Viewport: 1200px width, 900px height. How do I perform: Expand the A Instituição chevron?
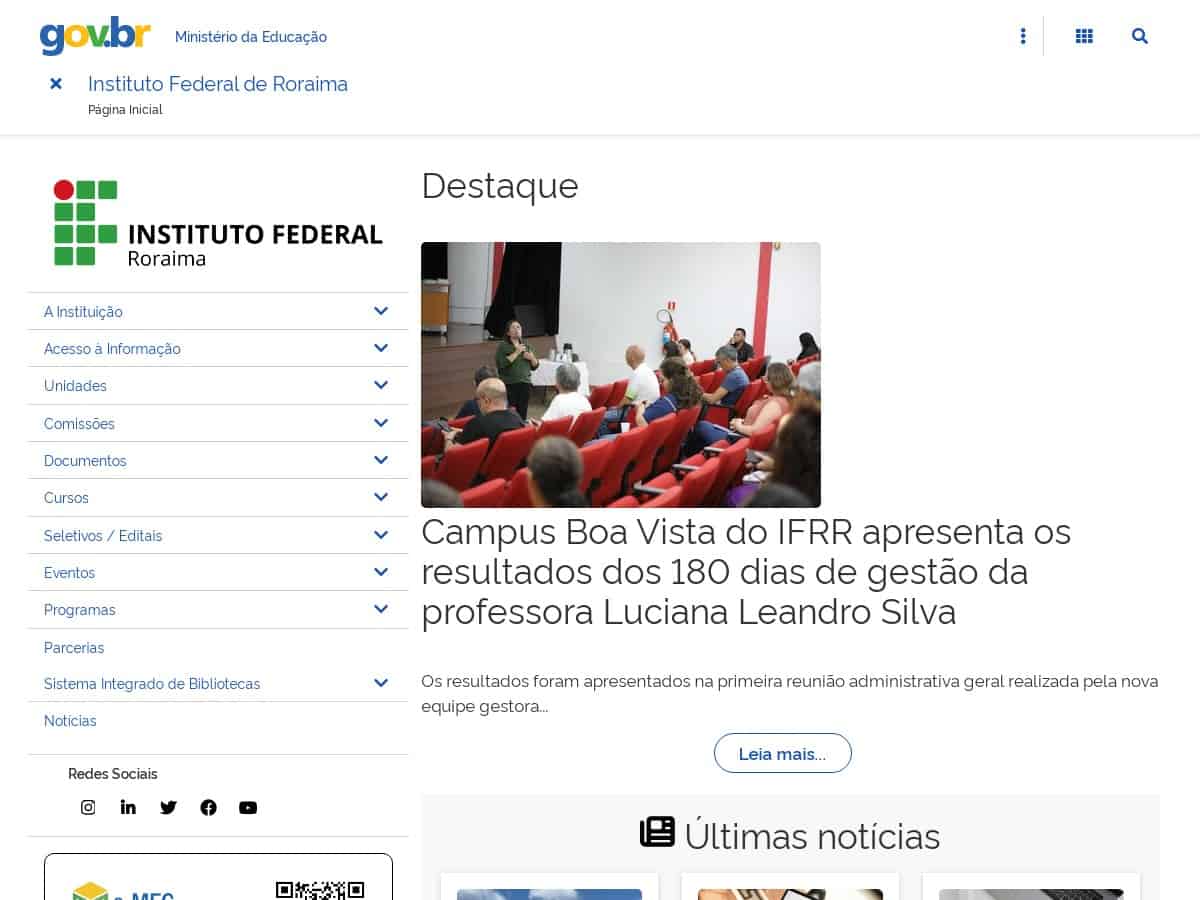[x=381, y=311]
